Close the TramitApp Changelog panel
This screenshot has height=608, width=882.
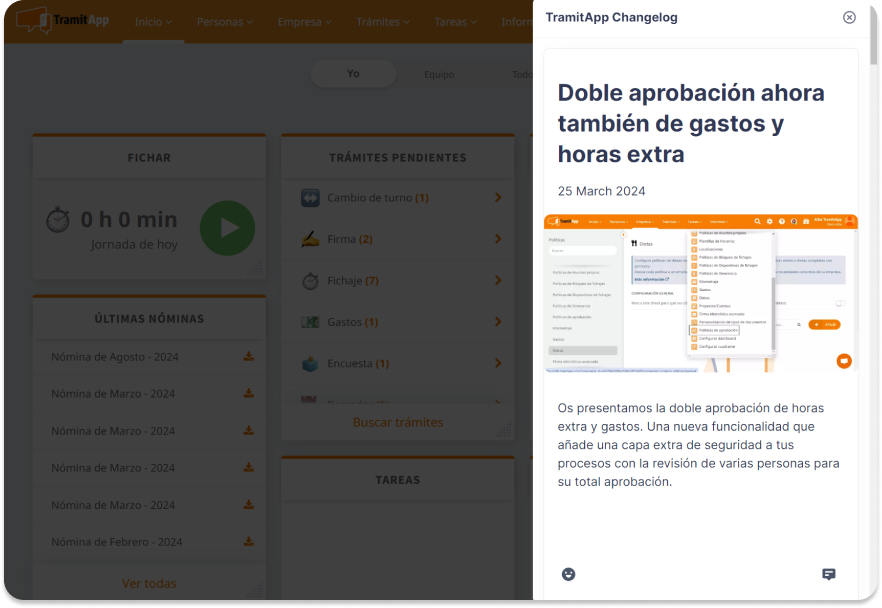click(849, 17)
